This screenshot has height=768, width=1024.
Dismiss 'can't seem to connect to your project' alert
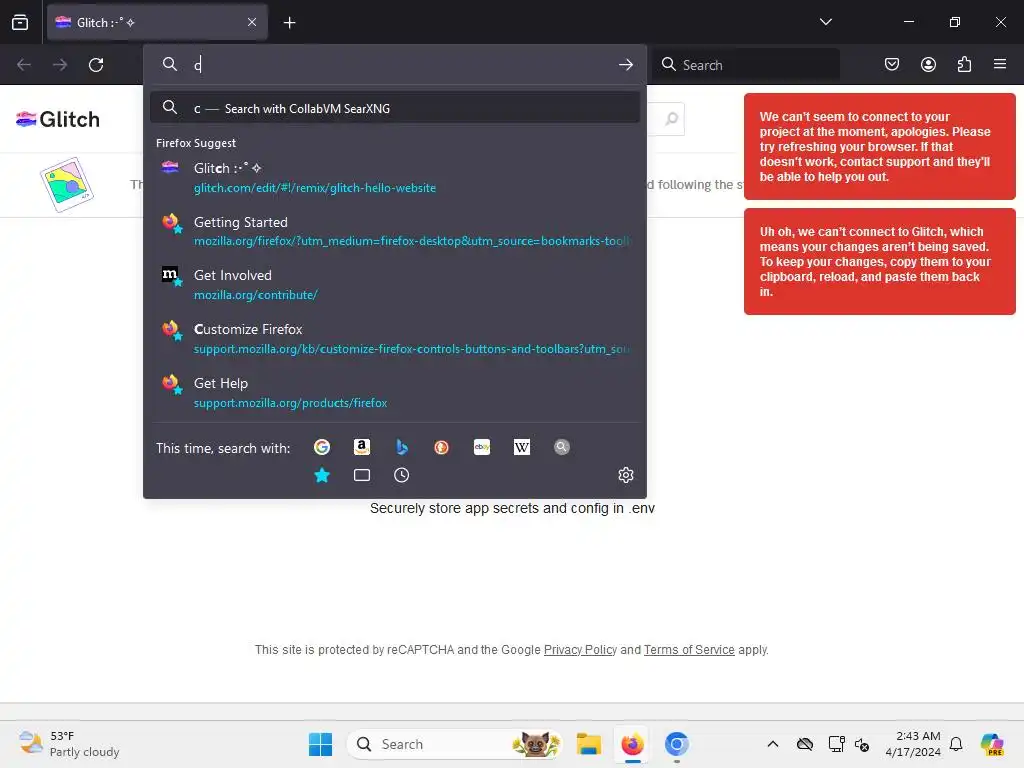click(x=880, y=146)
